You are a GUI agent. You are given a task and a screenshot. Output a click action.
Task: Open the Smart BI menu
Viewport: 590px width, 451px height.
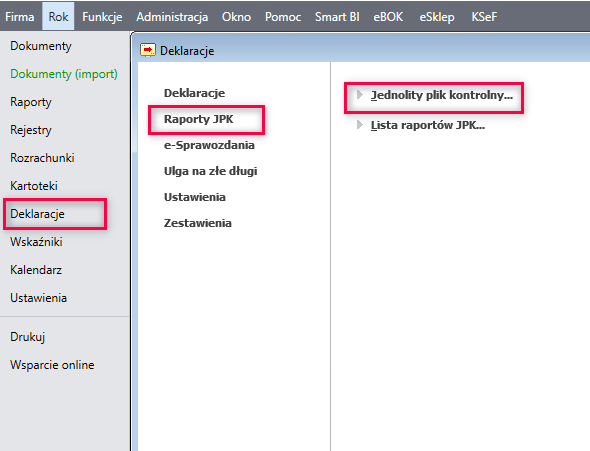(x=337, y=17)
